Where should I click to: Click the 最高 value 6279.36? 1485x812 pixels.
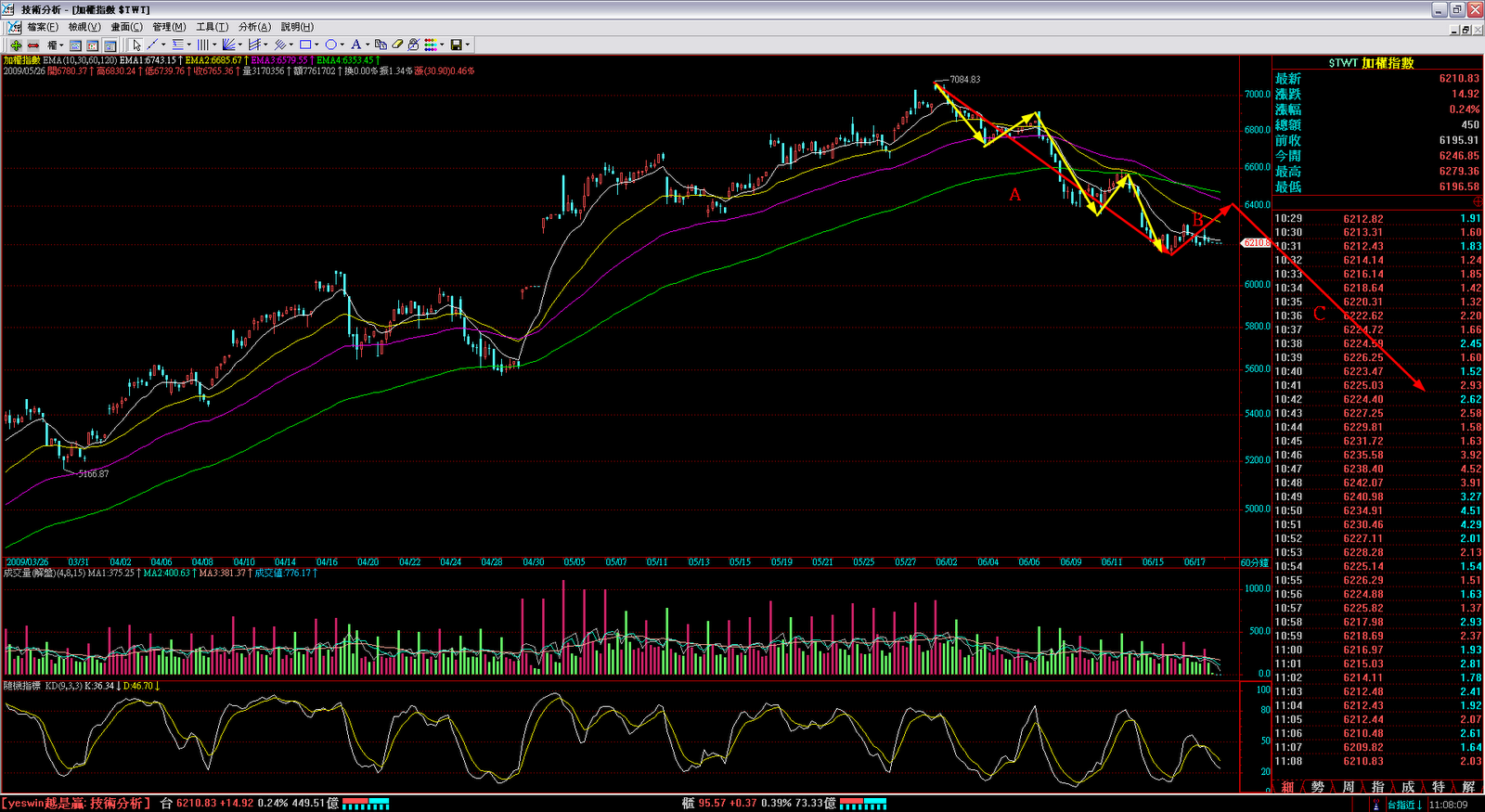click(1459, 172)
